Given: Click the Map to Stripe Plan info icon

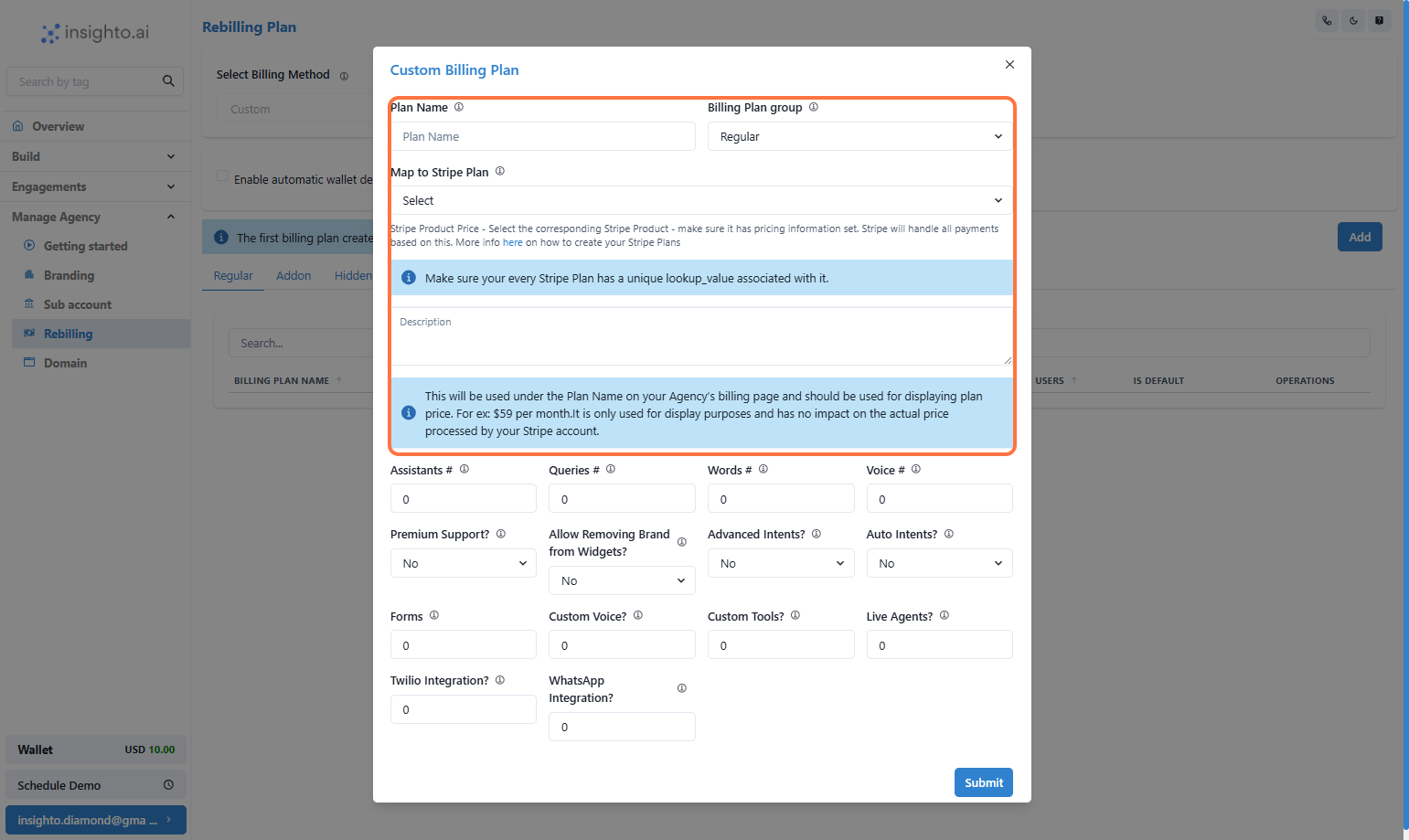Looking at the screenshot, I should pos(500,171).
